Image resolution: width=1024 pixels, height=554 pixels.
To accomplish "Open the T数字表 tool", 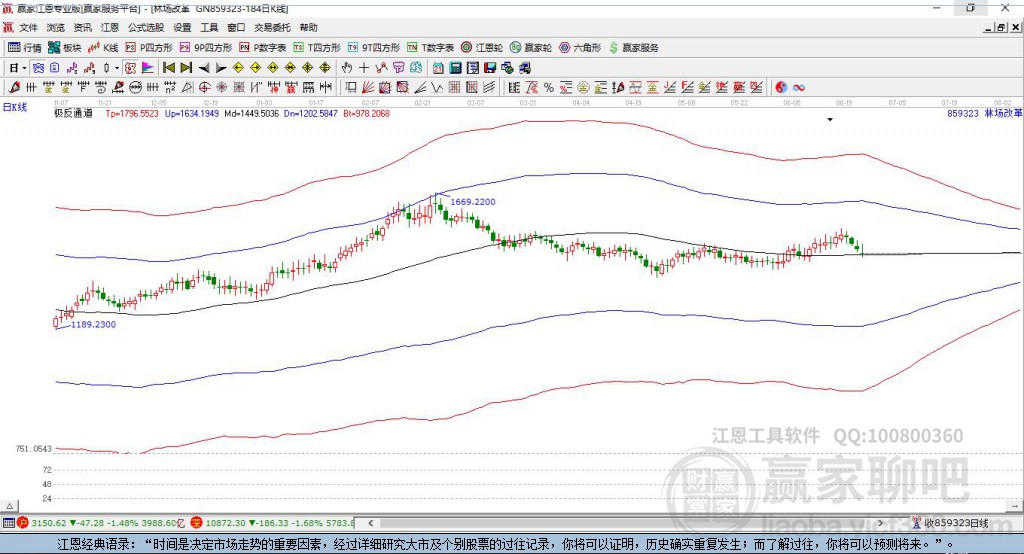I will (x=430, y=48).
